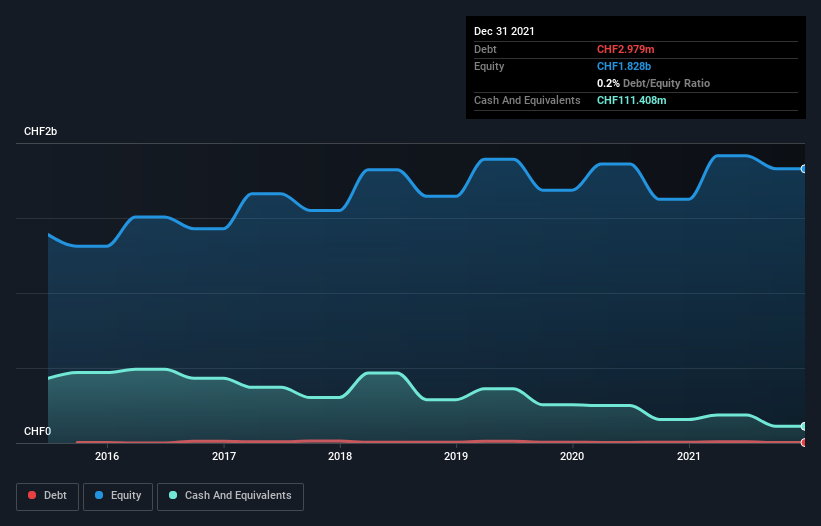Screen dimensions: 821x526
Task: Click the 2017 x-axis label
Action: tap(224, 456)
